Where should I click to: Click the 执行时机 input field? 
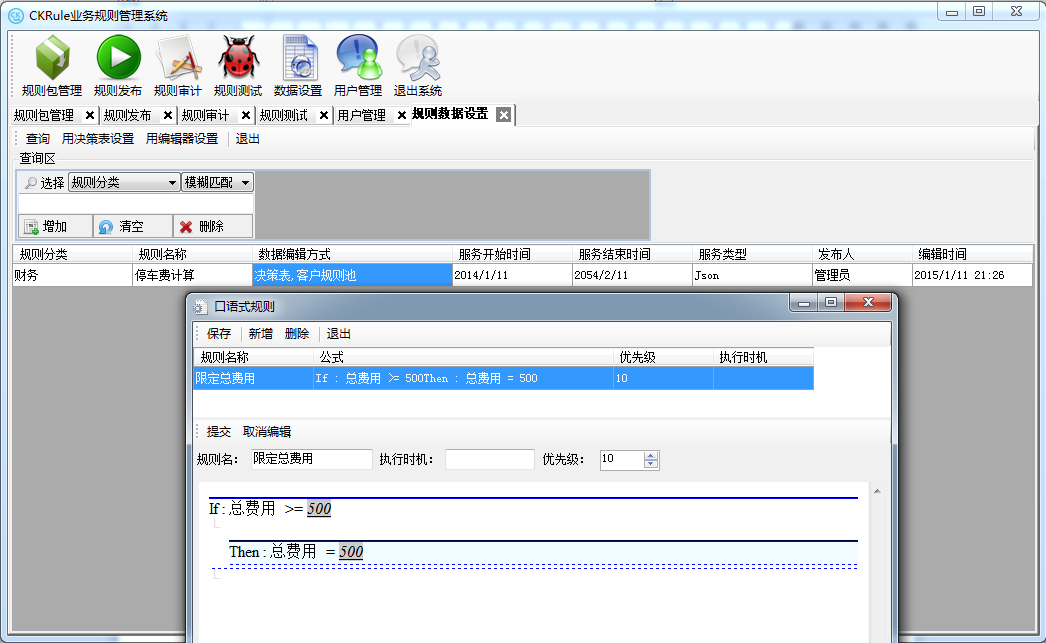(x=490, y=459)
